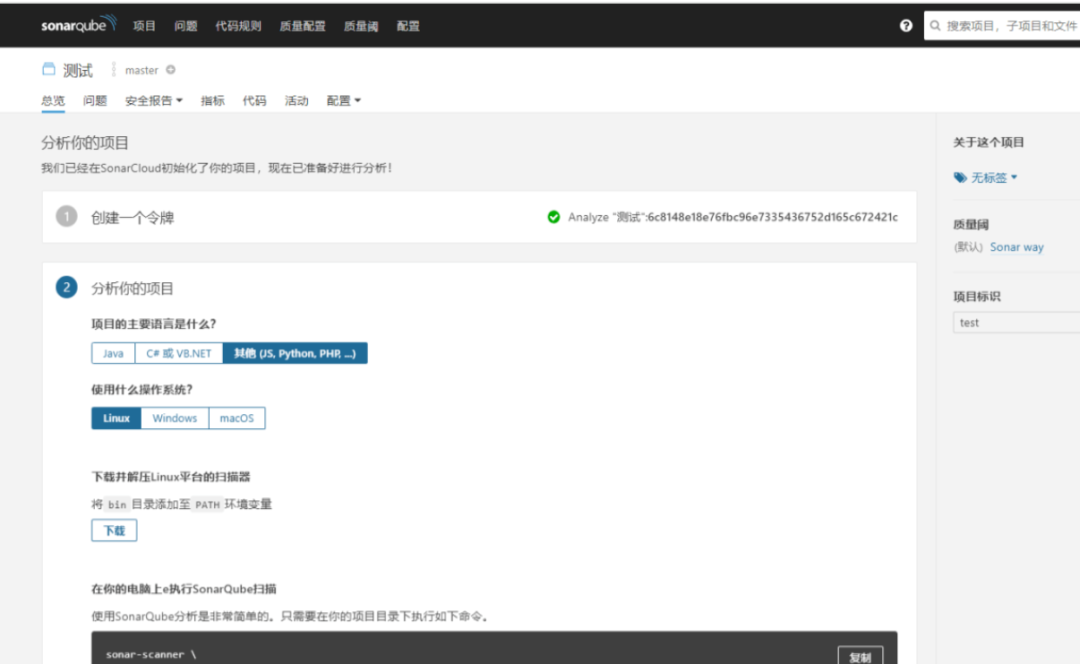Click the generated Analyze token text
Image resolution: width=1080 pixels, height=664 pixels.
click(x=733, y=217)
